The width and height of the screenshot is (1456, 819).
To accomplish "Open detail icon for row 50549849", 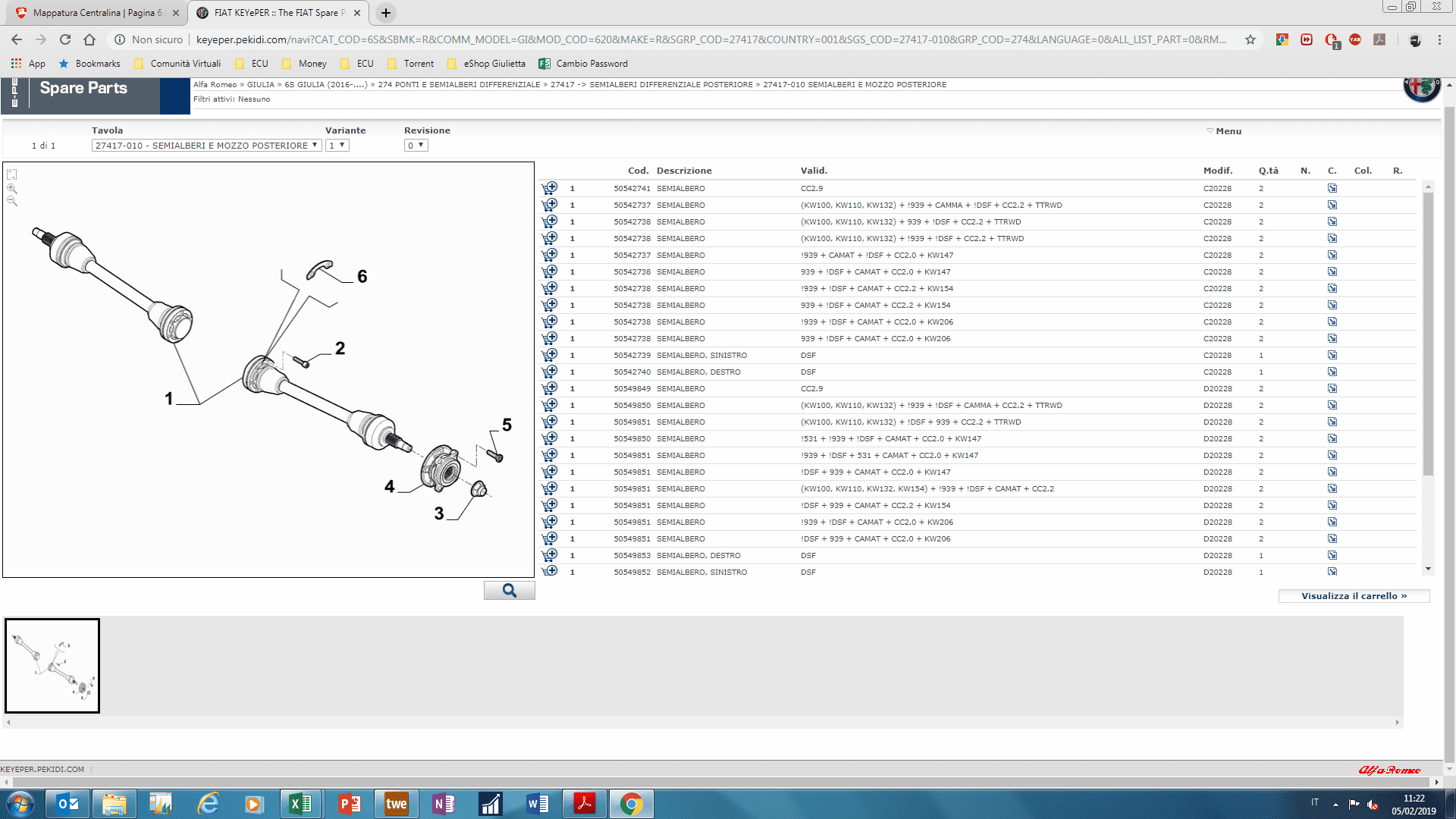I will coord(1332,388).
